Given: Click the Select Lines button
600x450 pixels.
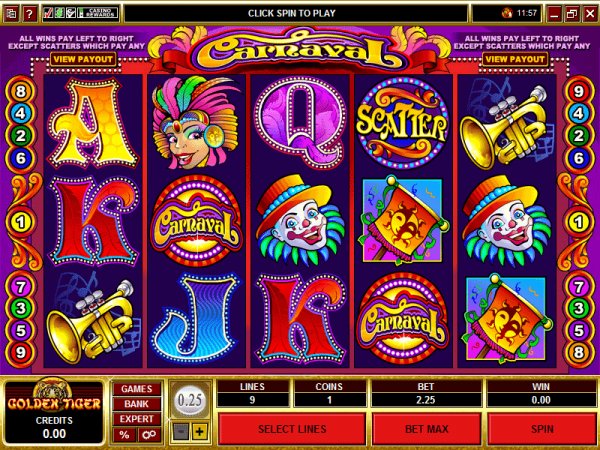Looking at the screenshot, I should click(x=292, y=429).
